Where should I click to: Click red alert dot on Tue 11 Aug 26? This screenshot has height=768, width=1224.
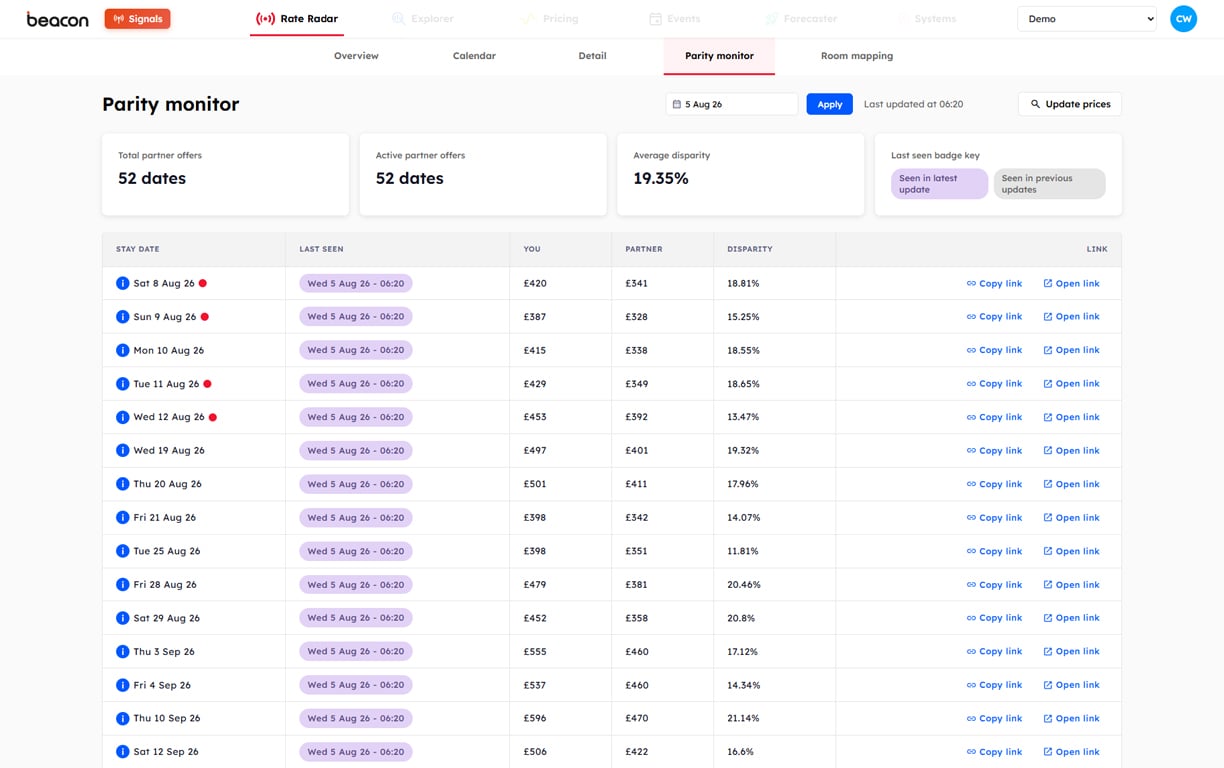(207, 384)
